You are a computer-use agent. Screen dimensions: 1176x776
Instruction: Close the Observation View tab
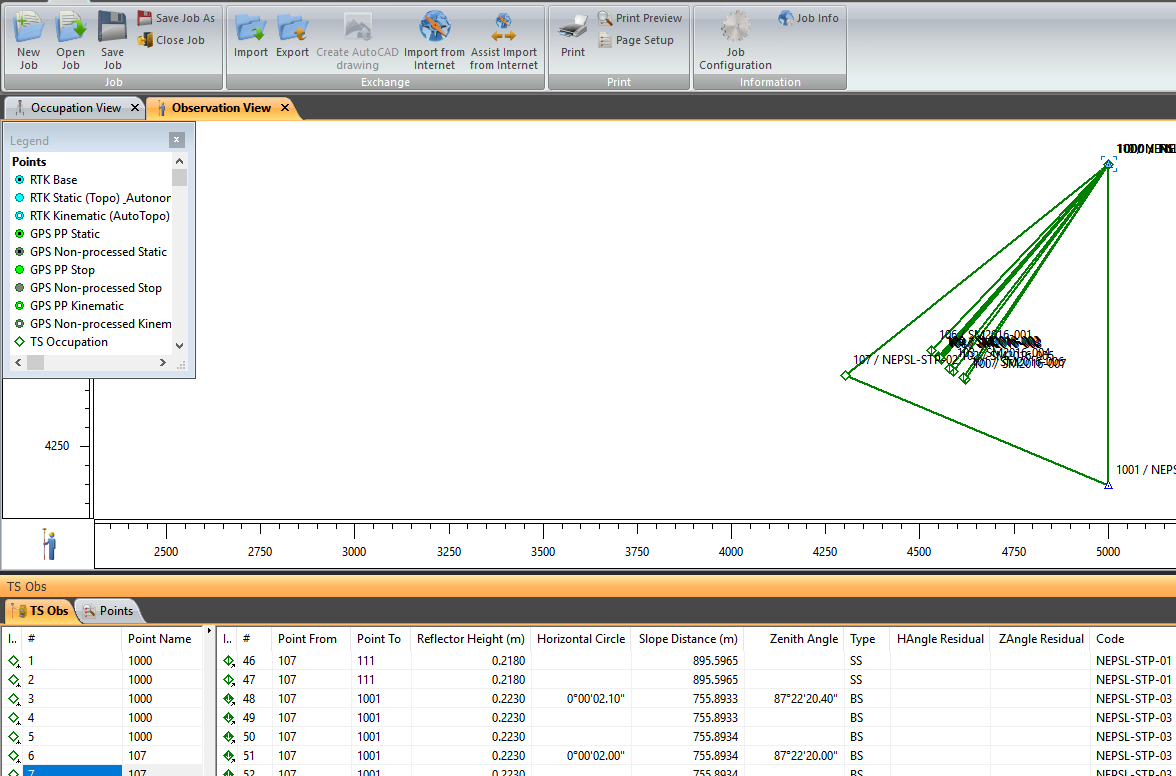pos(285,108)
